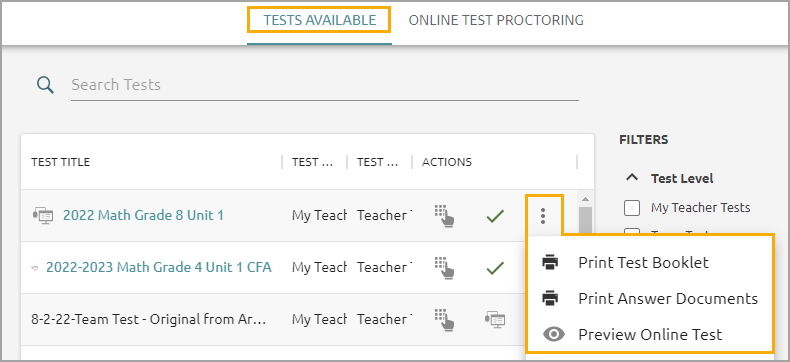Viewport: 790px width, 362px height.
Task: Select the Tests Available tab
Action: (x=319, y=20)
